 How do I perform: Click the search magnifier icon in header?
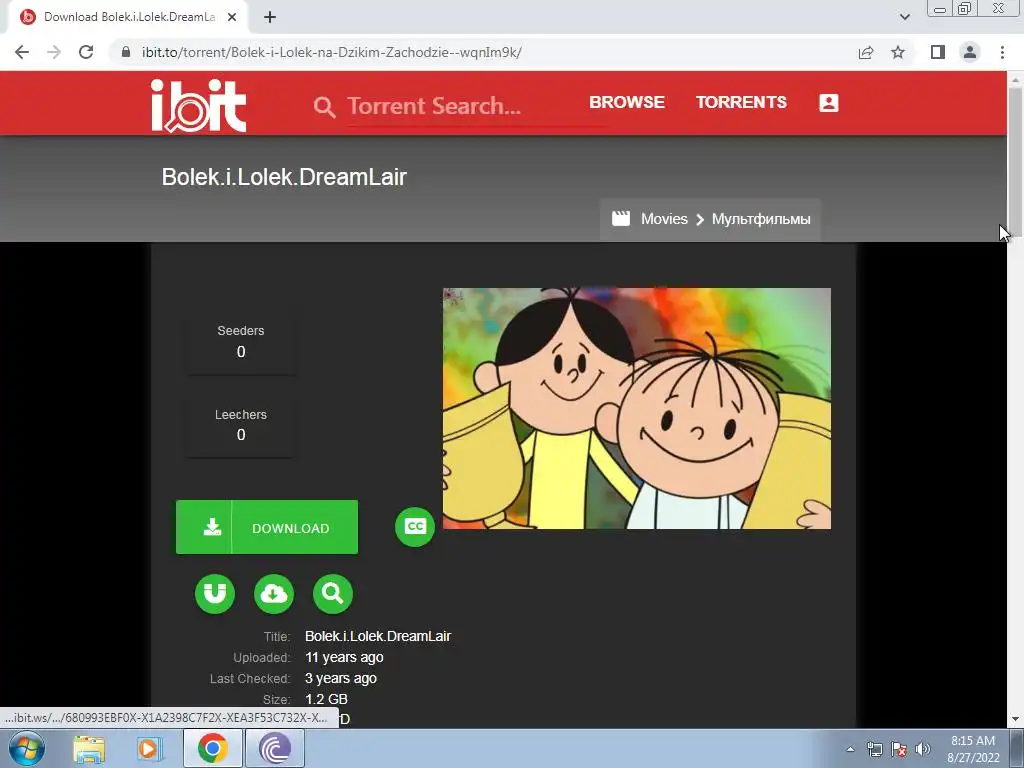click(x=324, y=106)
